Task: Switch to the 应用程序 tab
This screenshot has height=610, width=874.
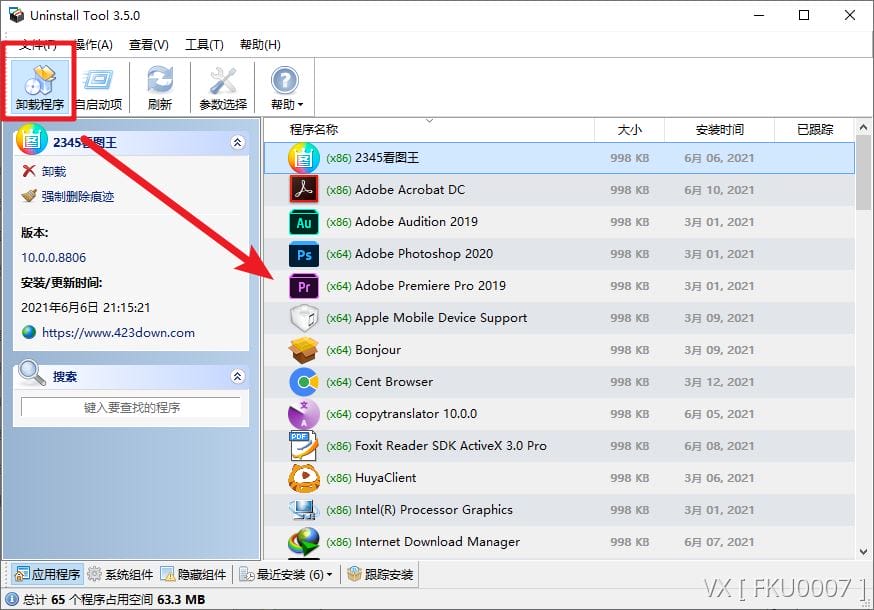Action: [47, 574]
